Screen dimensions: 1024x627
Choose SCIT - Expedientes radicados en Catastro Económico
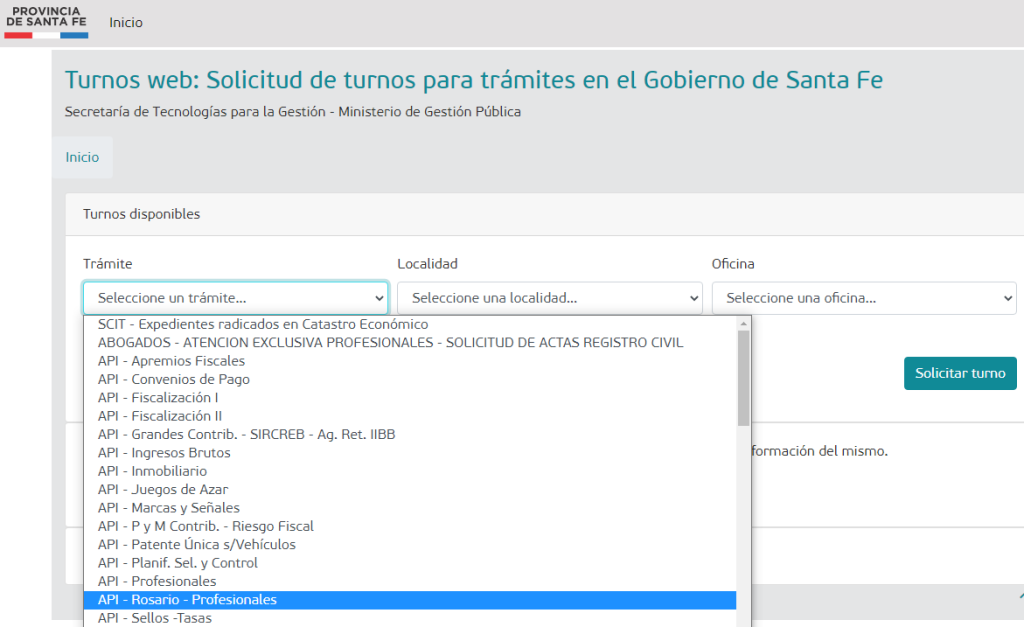[x=263, y=324]
